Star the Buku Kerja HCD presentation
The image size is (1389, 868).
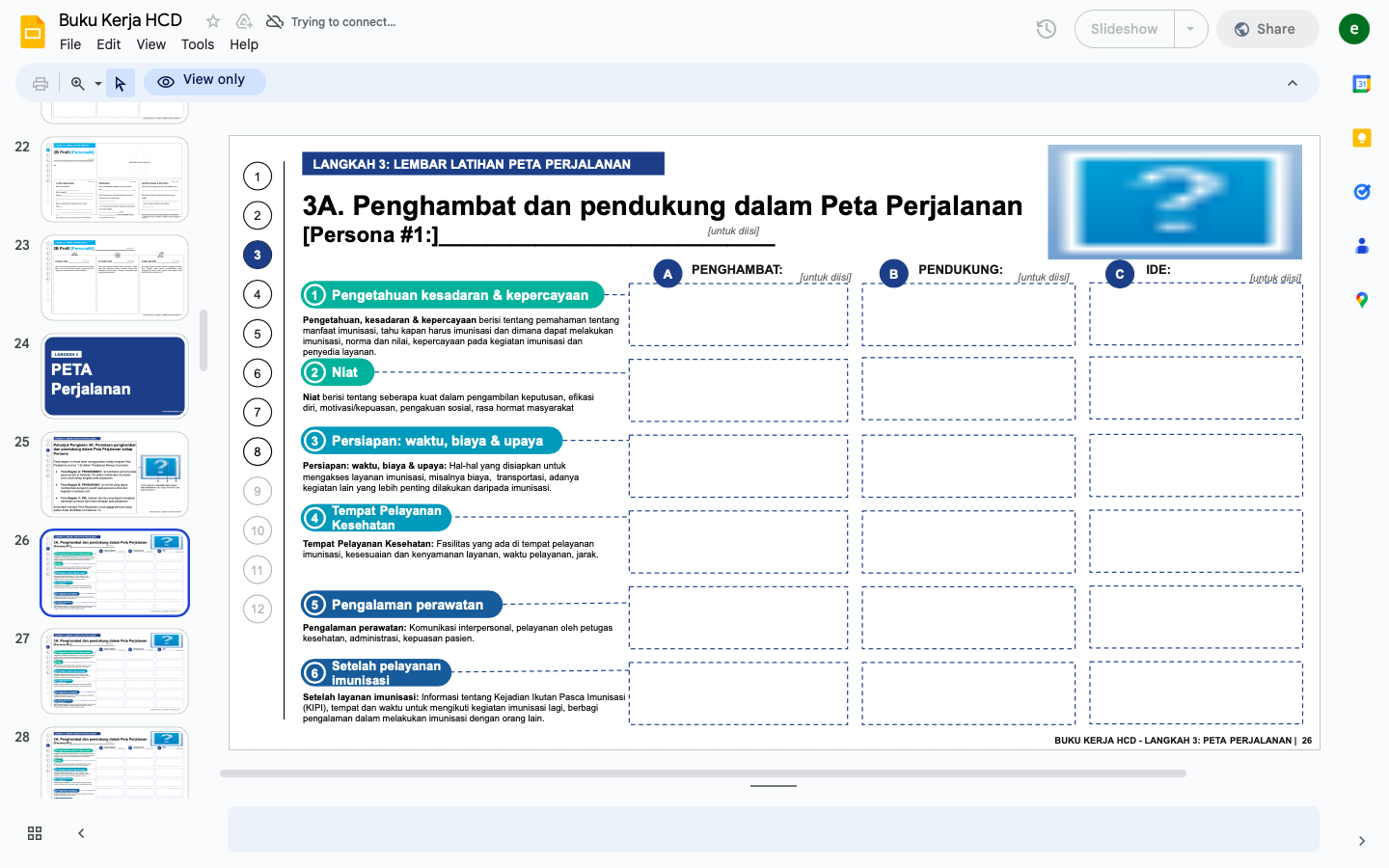coord(213,21)
